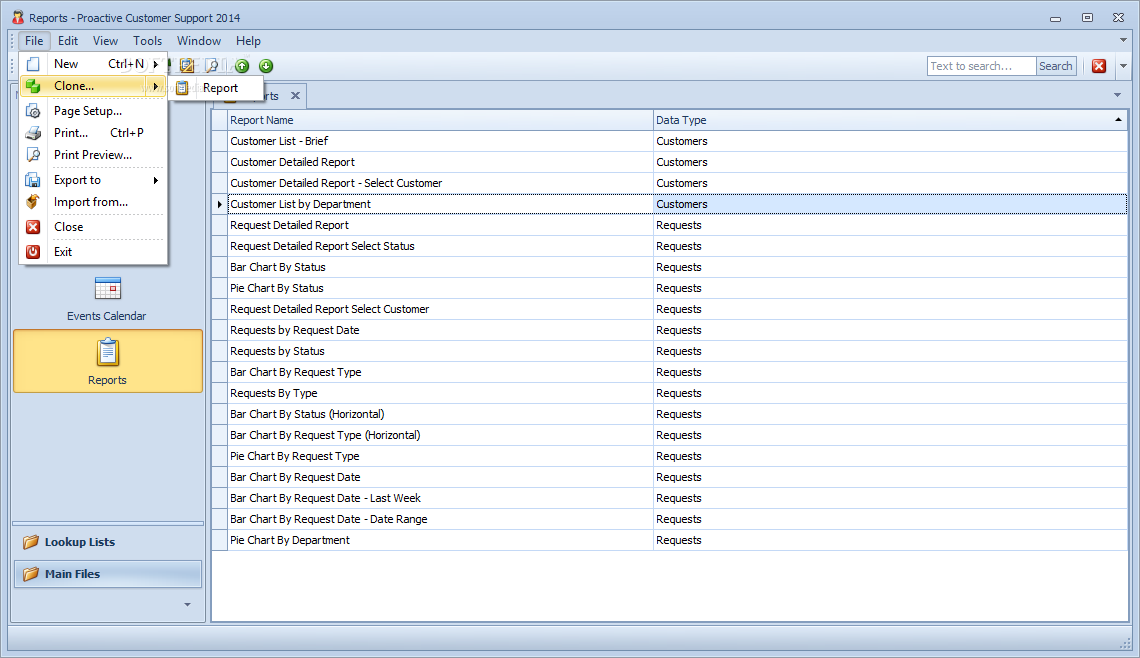
Task: Open the Edit menu
Action: click(x=68, y=41)
